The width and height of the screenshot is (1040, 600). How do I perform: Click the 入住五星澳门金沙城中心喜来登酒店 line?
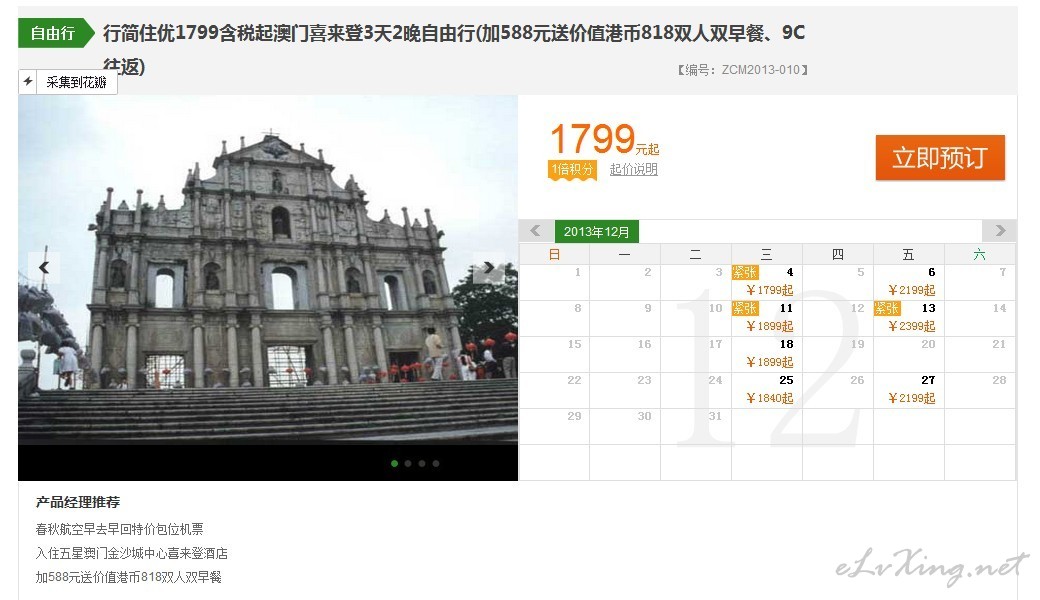coord(131,553)
